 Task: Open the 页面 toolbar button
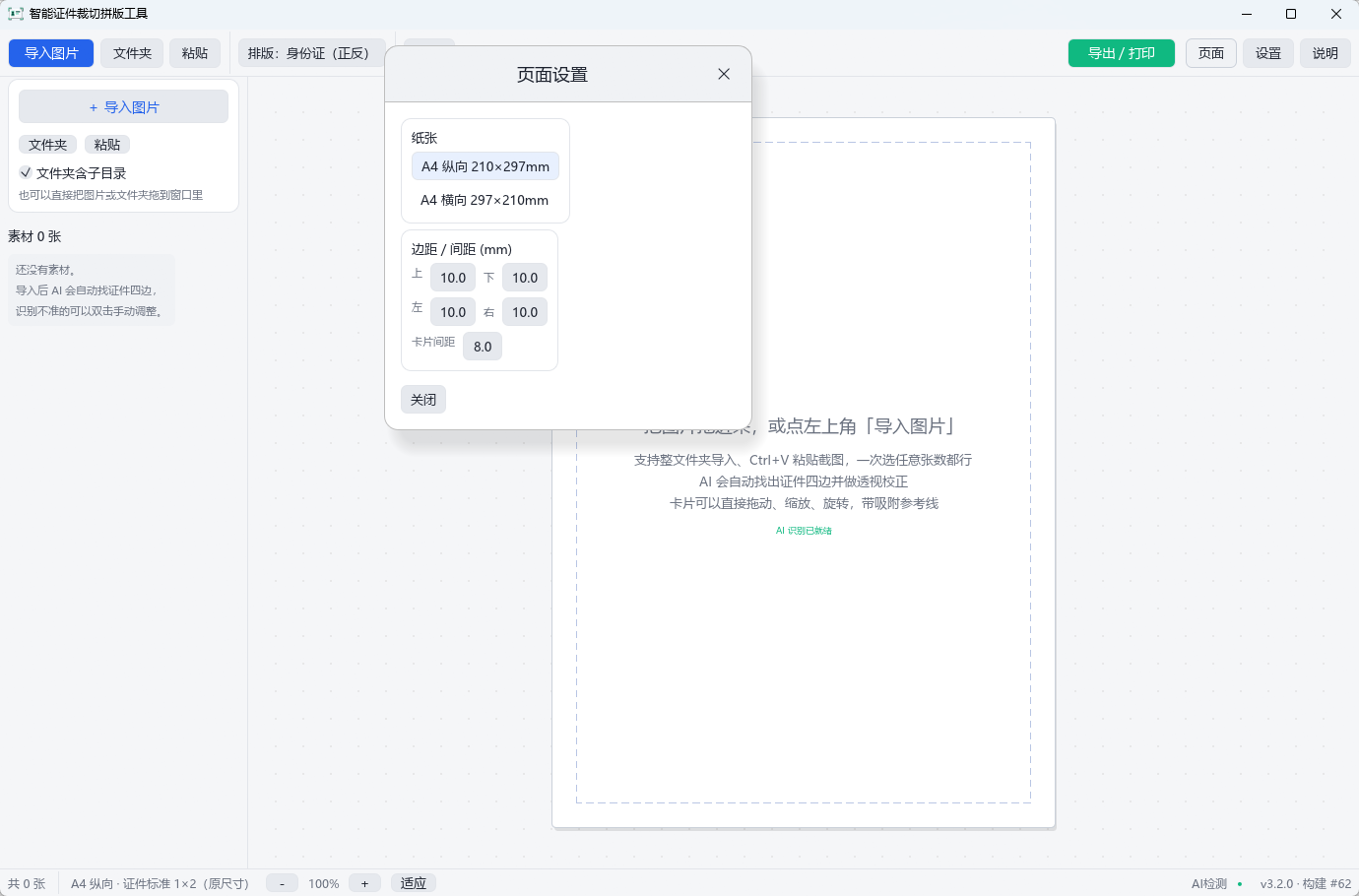1211,53
